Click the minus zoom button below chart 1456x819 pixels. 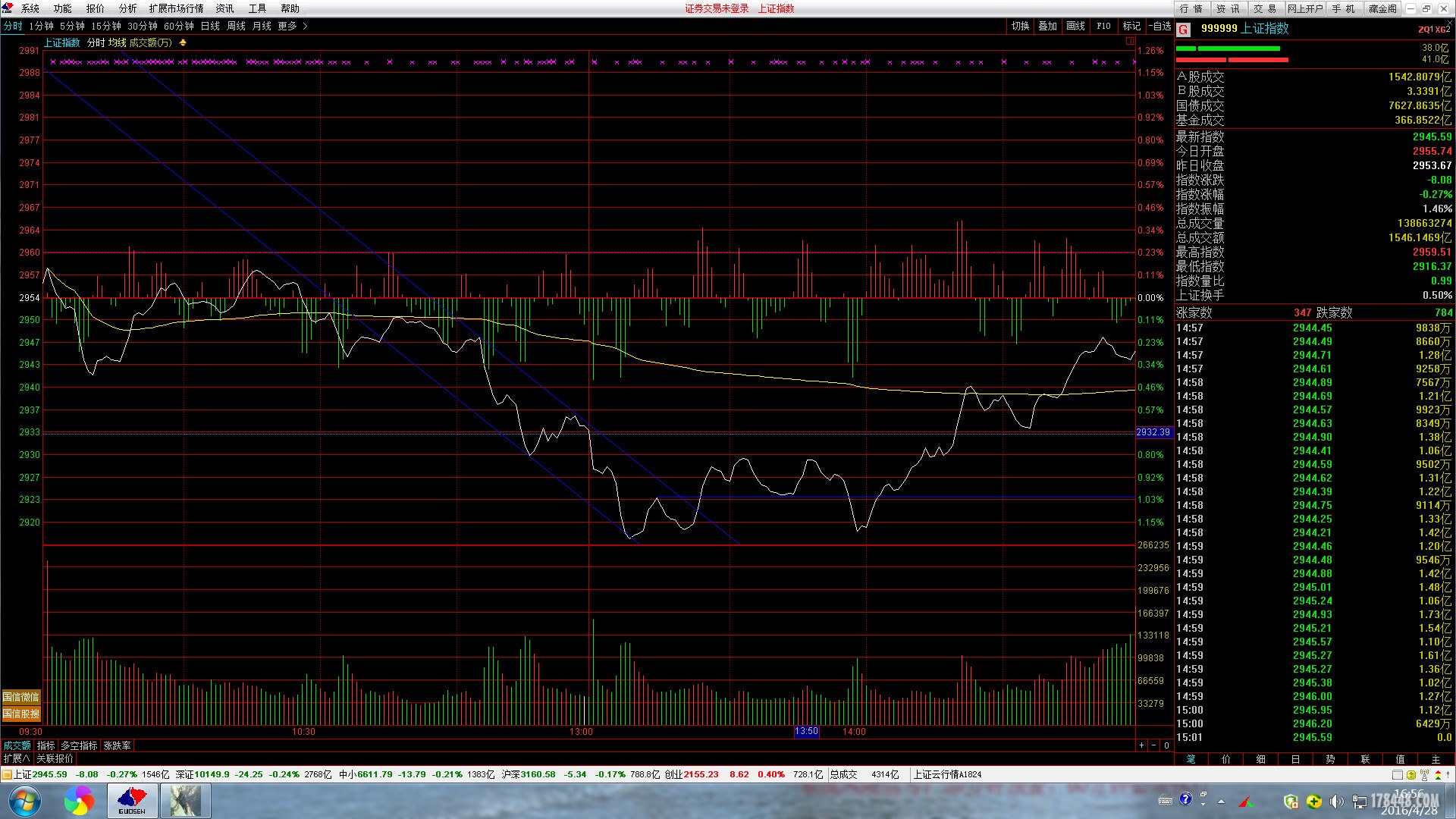click(1154, 745)
